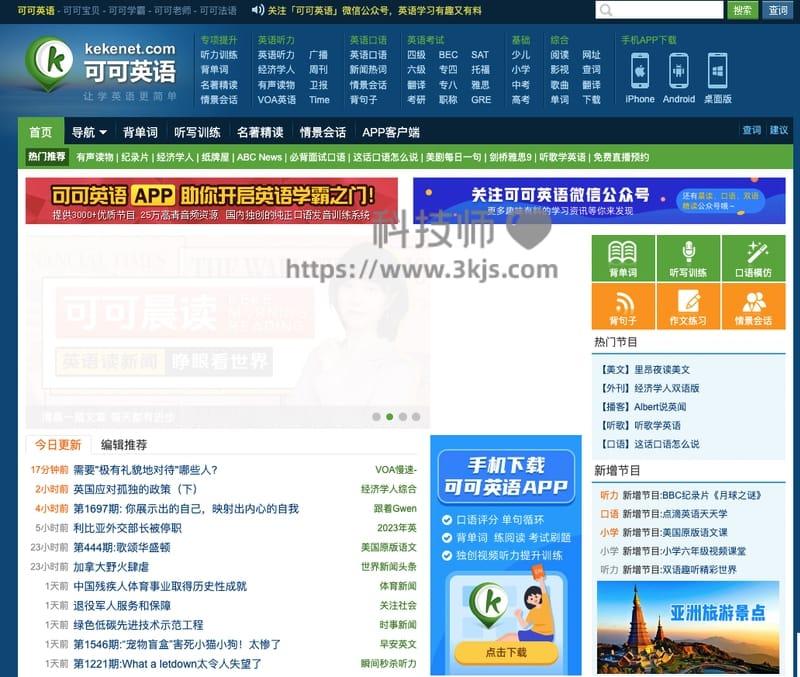This screenshot has width=800, height=677.
Task: Select the third carousel dot
Action: pos(403,417)
